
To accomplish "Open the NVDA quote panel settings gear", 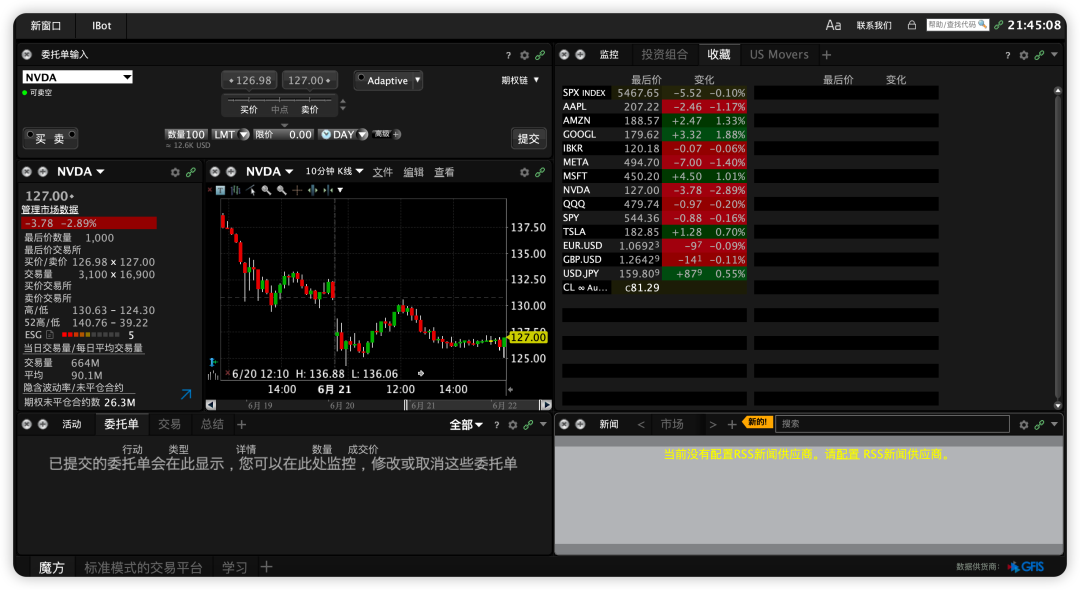I will (175, 172).
